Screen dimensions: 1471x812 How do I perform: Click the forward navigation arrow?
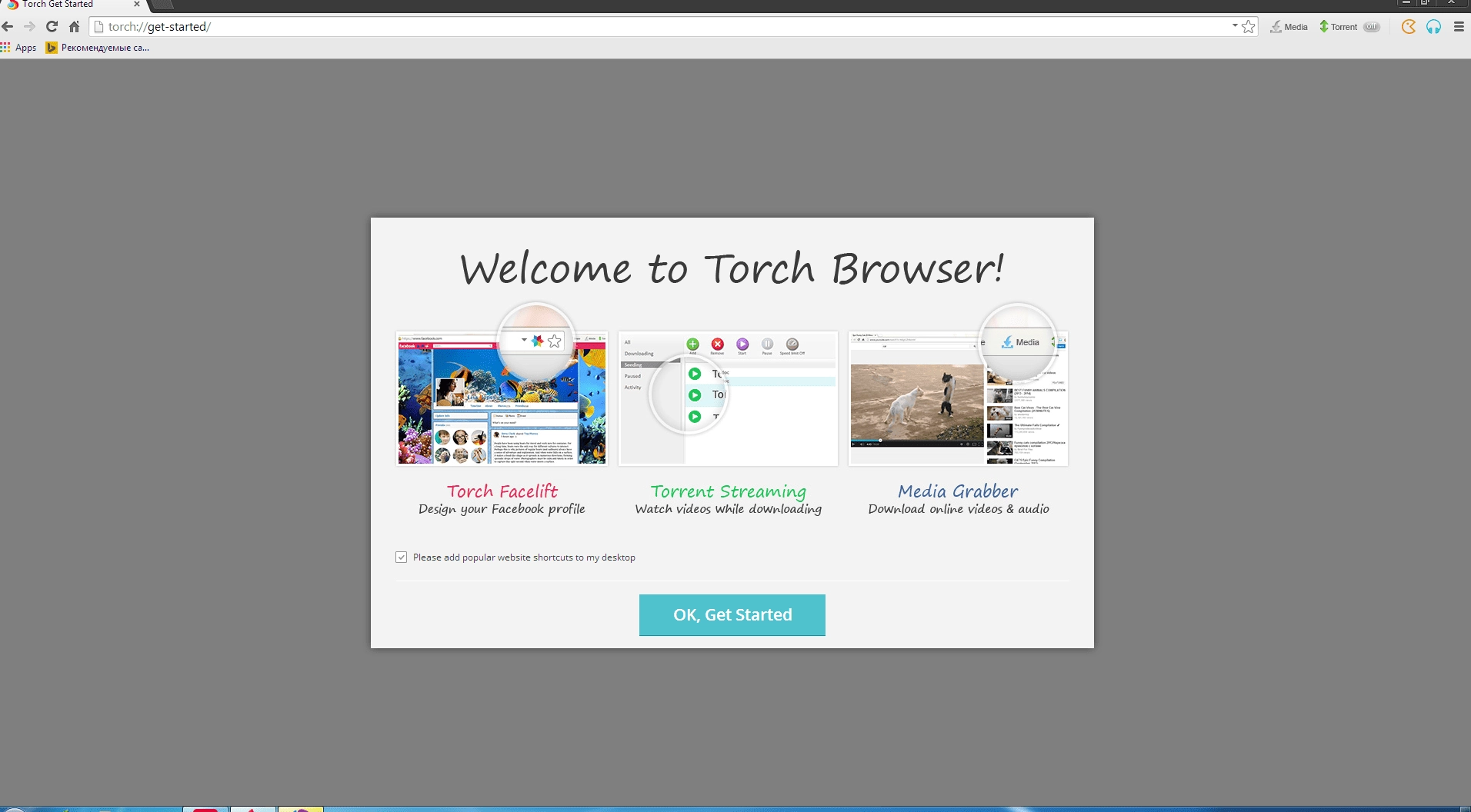(x=29, y=26)
